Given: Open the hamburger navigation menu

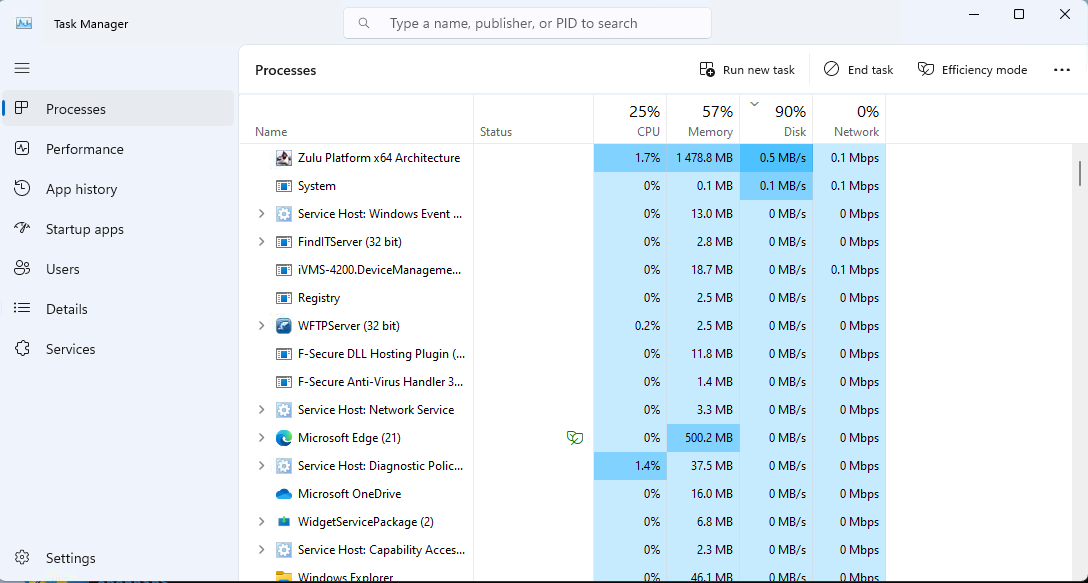Looking at the screenshot, I should (x=22, y=68).
